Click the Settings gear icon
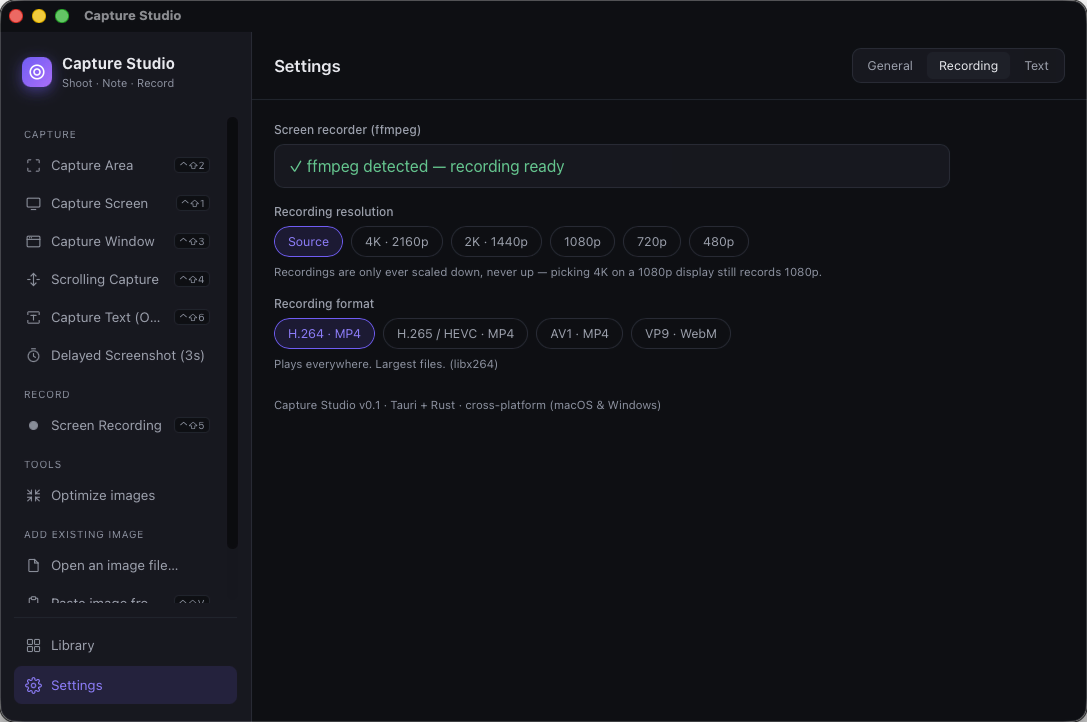This screenshot has height=722, width=1087. click(x=33, y=686)
